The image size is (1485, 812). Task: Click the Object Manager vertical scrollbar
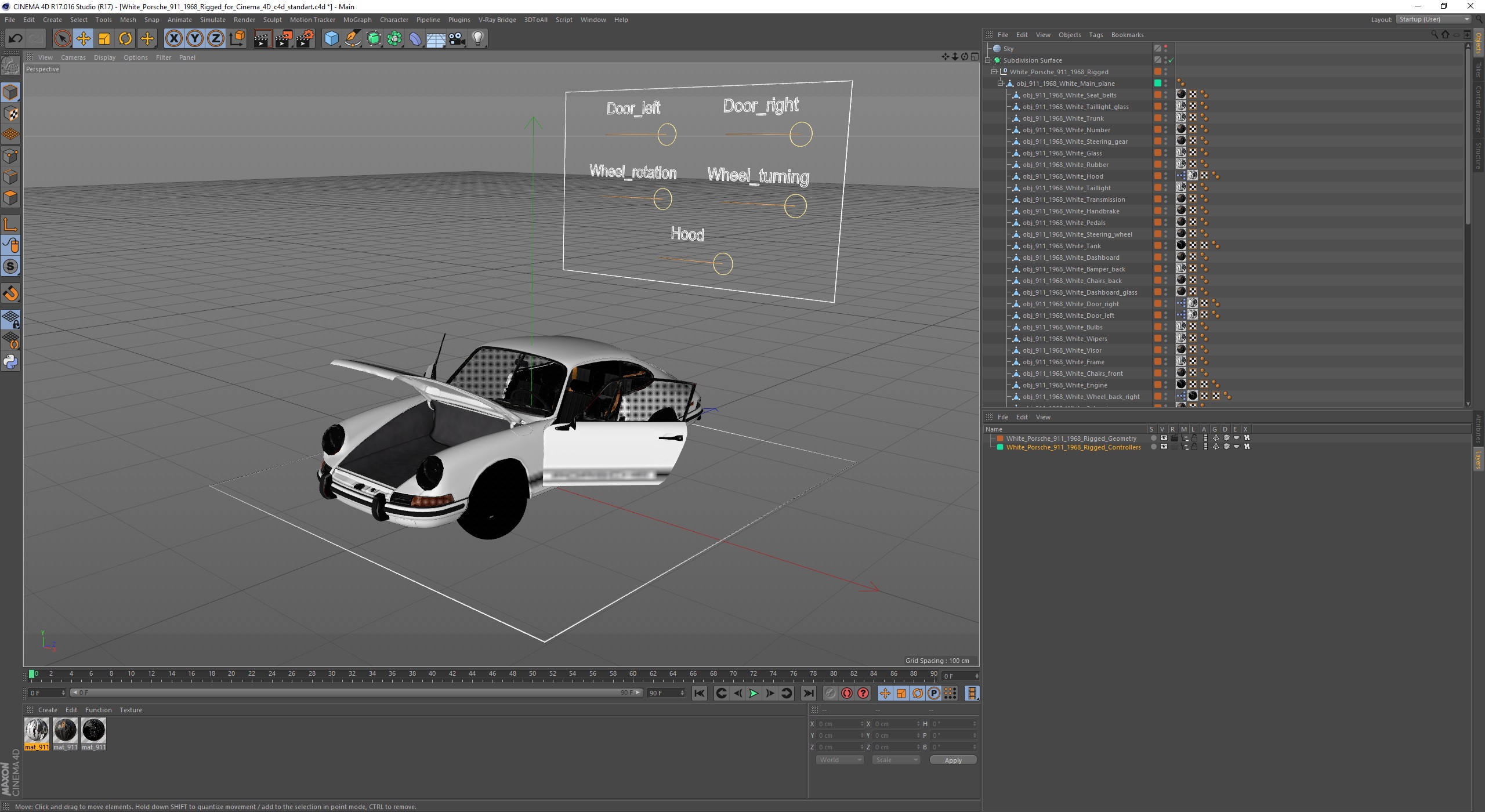coord(1468,136)
